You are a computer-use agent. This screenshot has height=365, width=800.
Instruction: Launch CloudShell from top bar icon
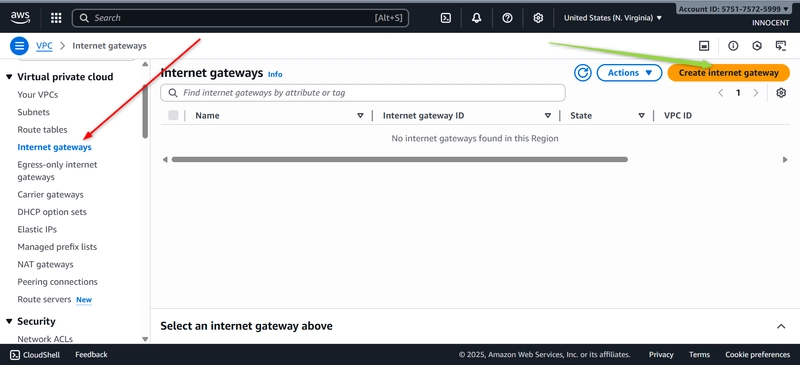coord(445,18)
